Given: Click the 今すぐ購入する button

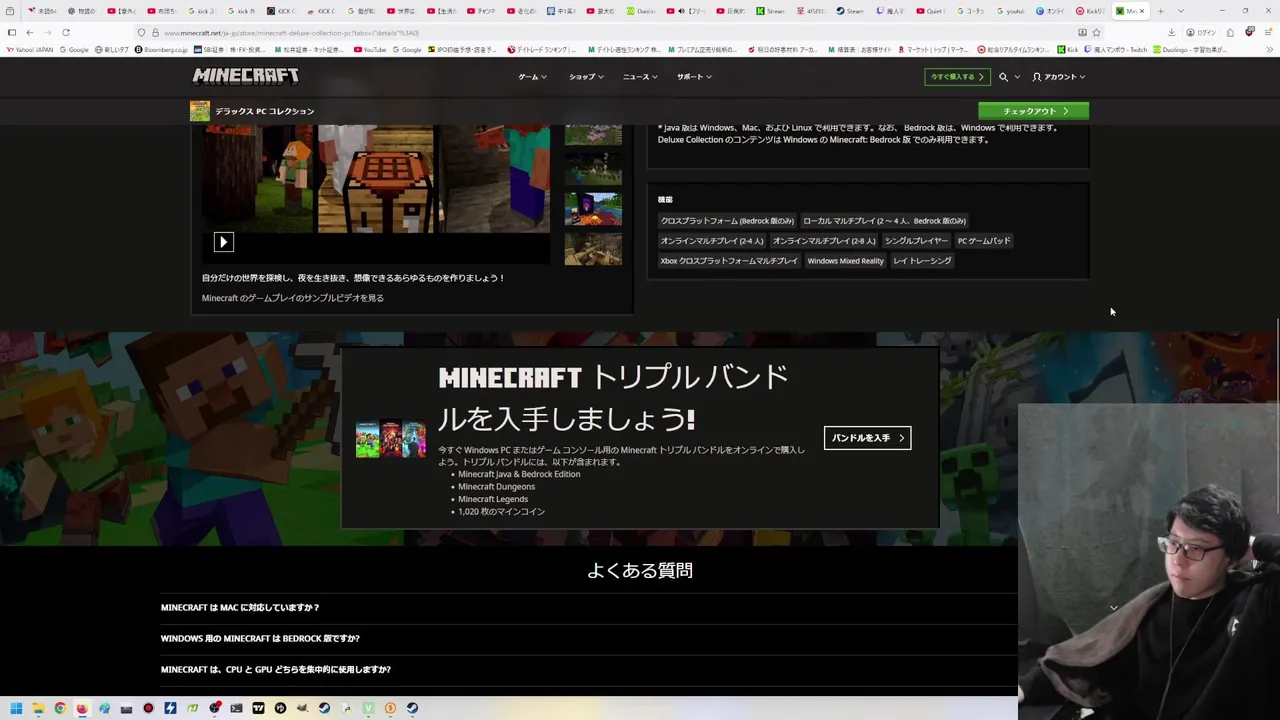Looking at the screenshot, I should pyautogui.click(x=957, y=77).
